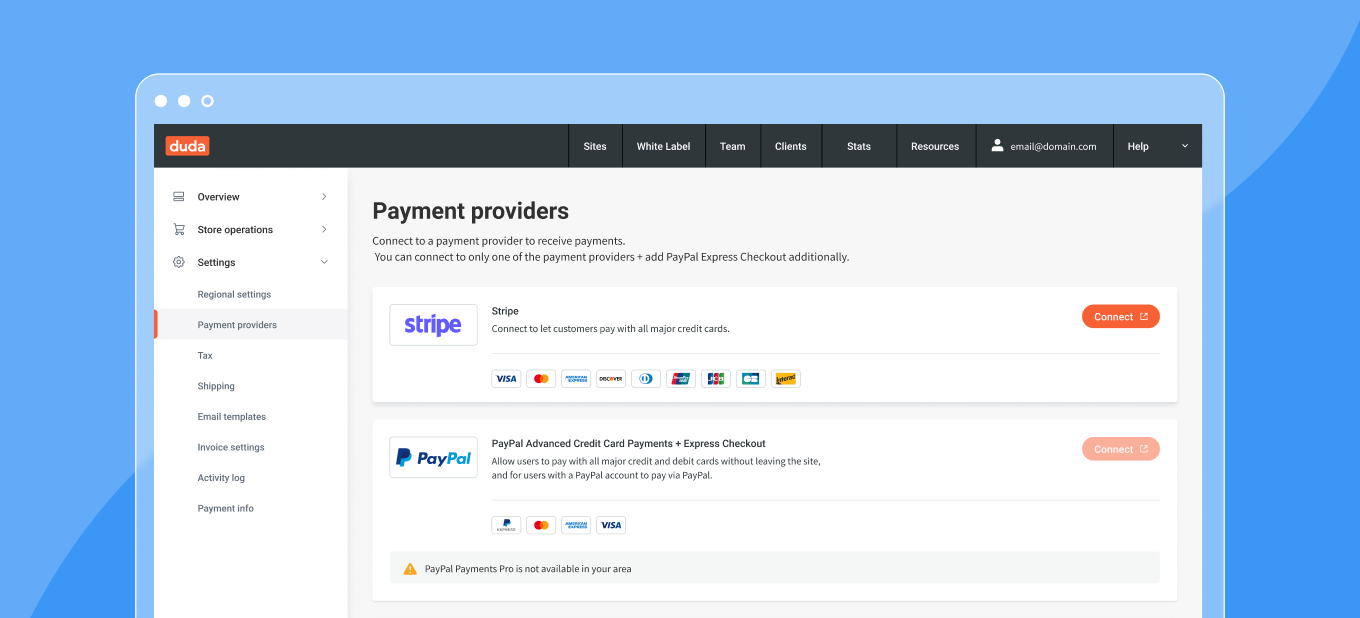Click the PayPal Connect button
This screenshot has width=1360, height=618.
[1121, 449]
